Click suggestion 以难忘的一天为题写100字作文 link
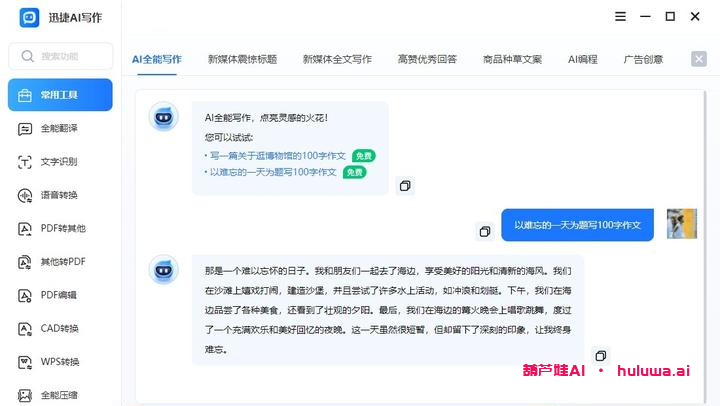 (273, 172)
